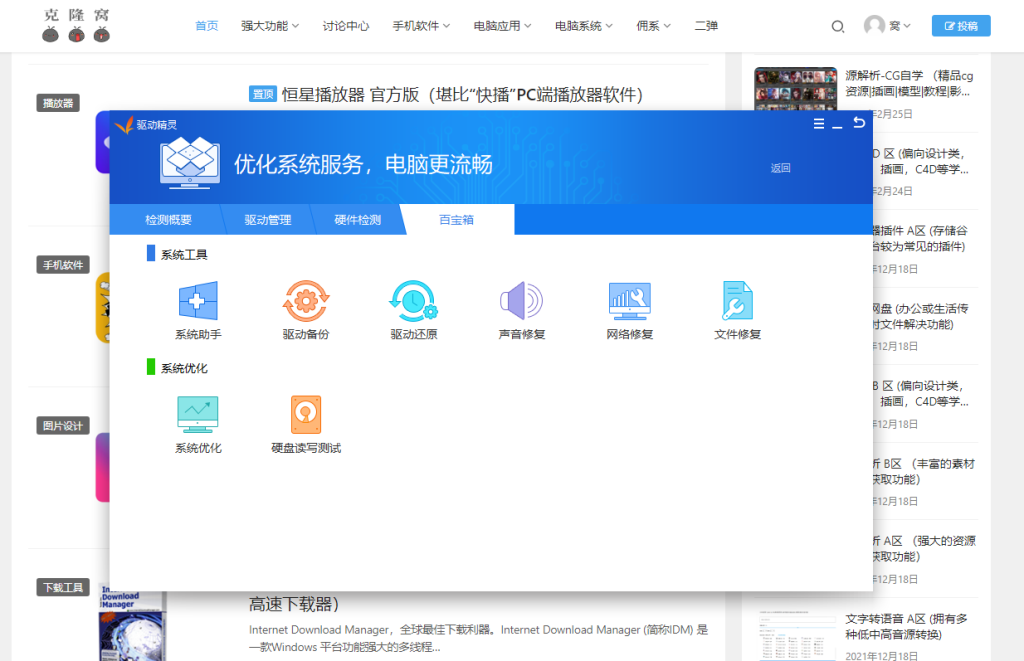Open 讨论中心 in website navigation

[x=345, y=25]
